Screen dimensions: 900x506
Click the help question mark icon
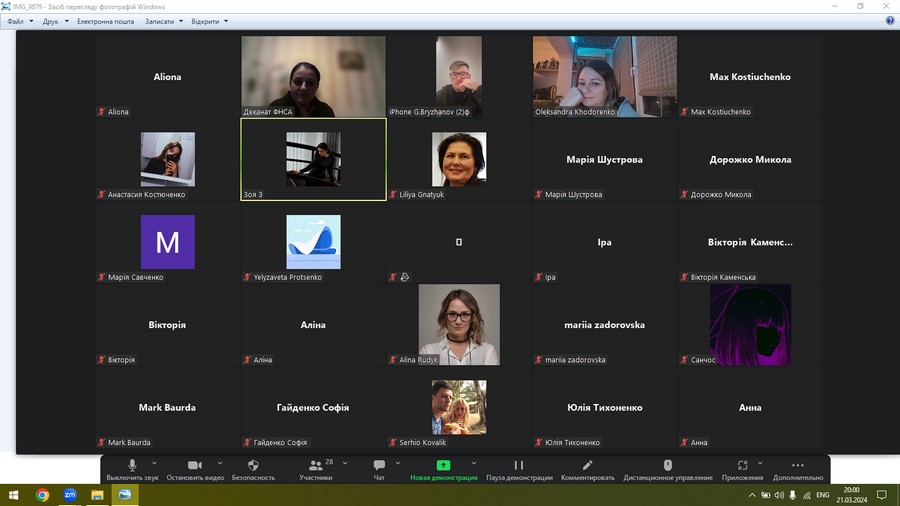(x=889, y=21)
